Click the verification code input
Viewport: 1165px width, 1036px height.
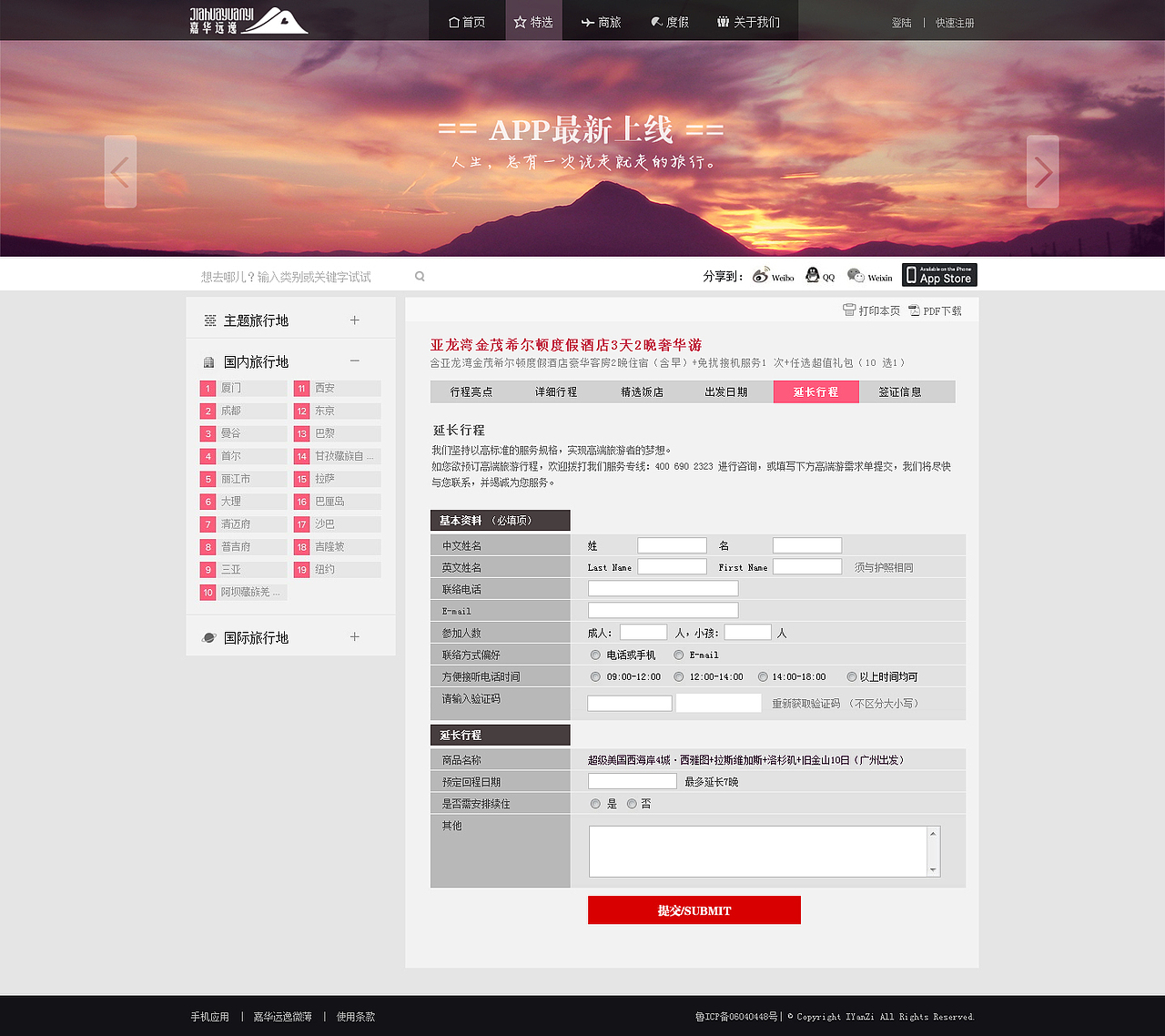(630, 703)
